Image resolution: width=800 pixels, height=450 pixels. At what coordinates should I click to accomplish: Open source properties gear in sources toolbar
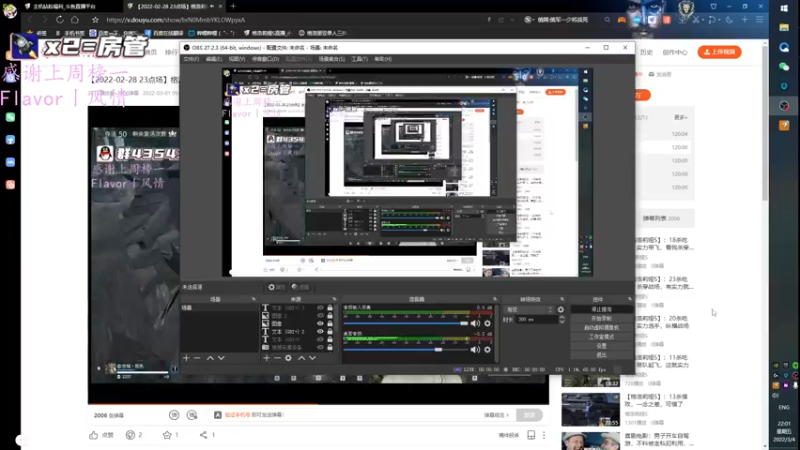pos(288,358)
